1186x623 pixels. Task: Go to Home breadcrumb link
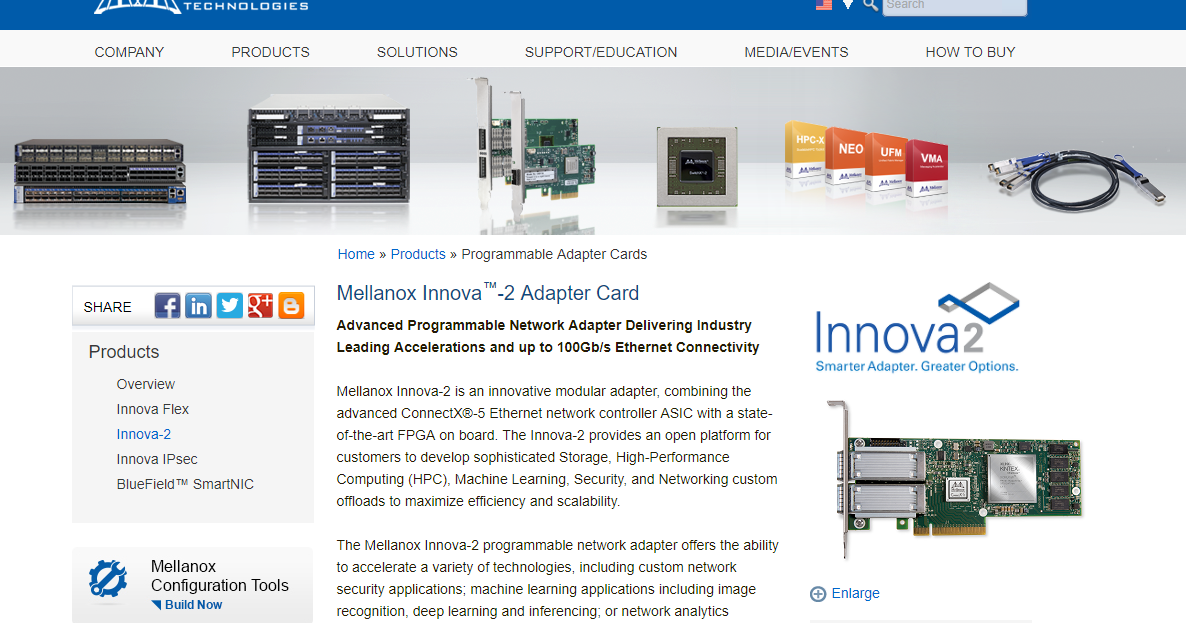(x=356, y=254)
